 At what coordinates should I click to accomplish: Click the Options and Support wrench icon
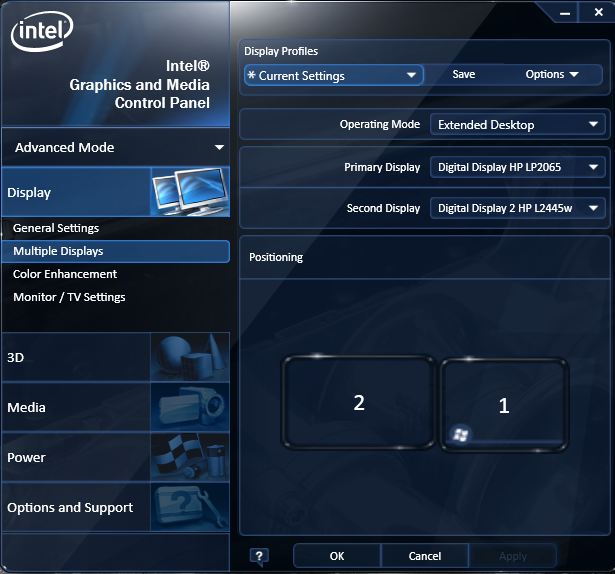click(x=190, y=507)
